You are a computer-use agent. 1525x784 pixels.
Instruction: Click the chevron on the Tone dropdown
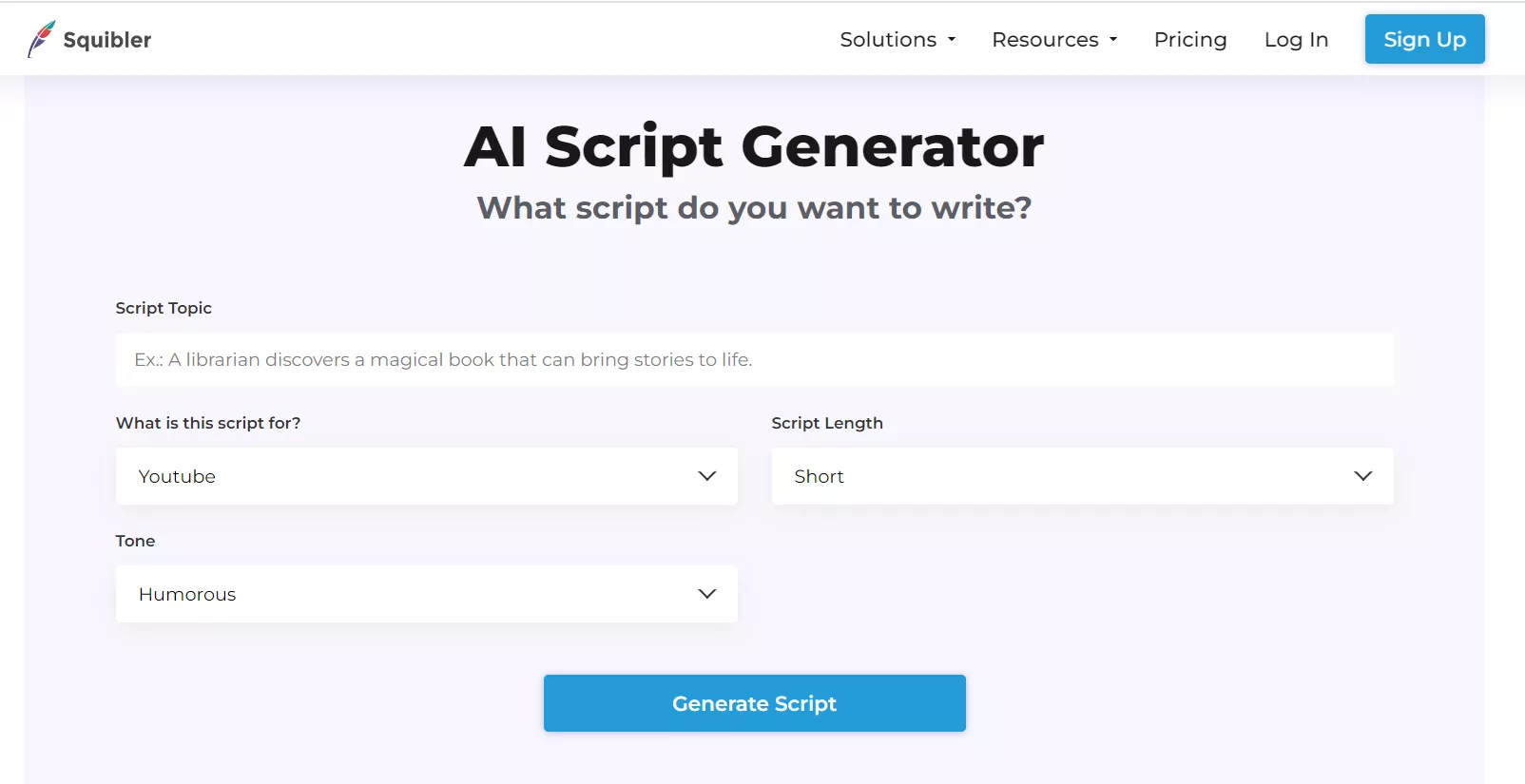[x=706, y=593]
